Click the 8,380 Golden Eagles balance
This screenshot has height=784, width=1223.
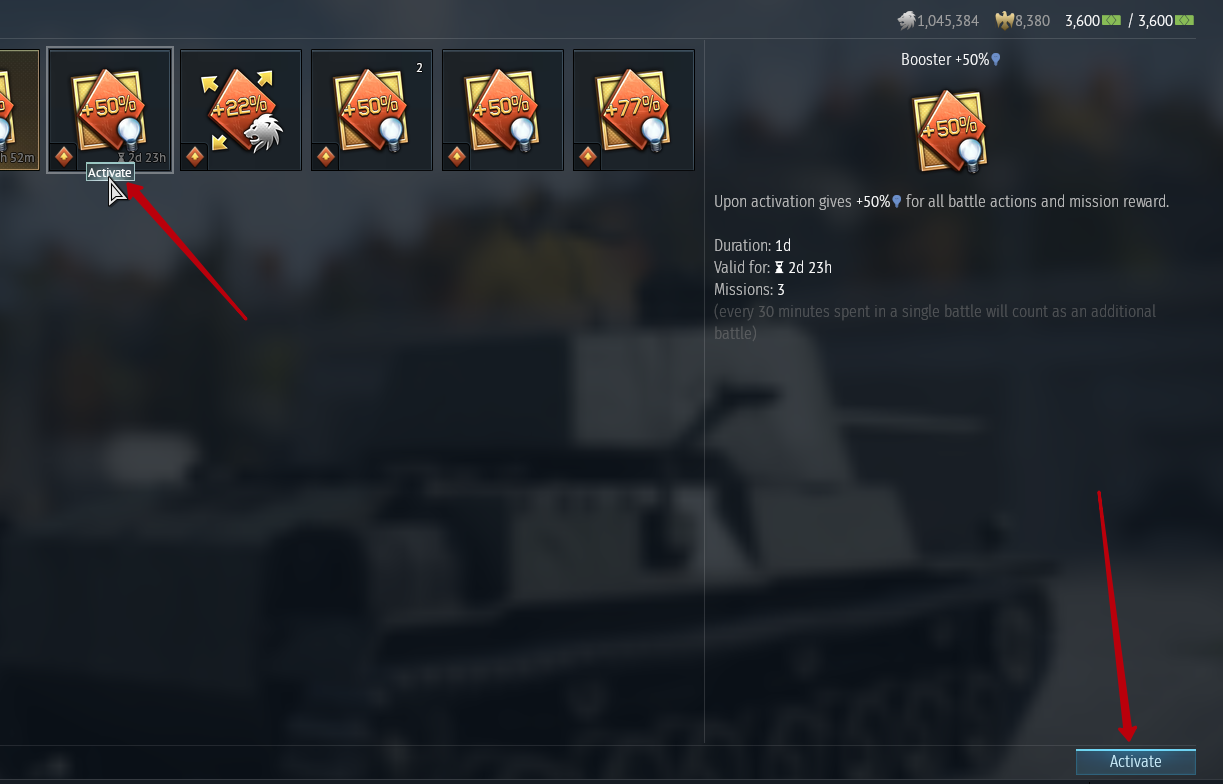(x=1033, y=20)
